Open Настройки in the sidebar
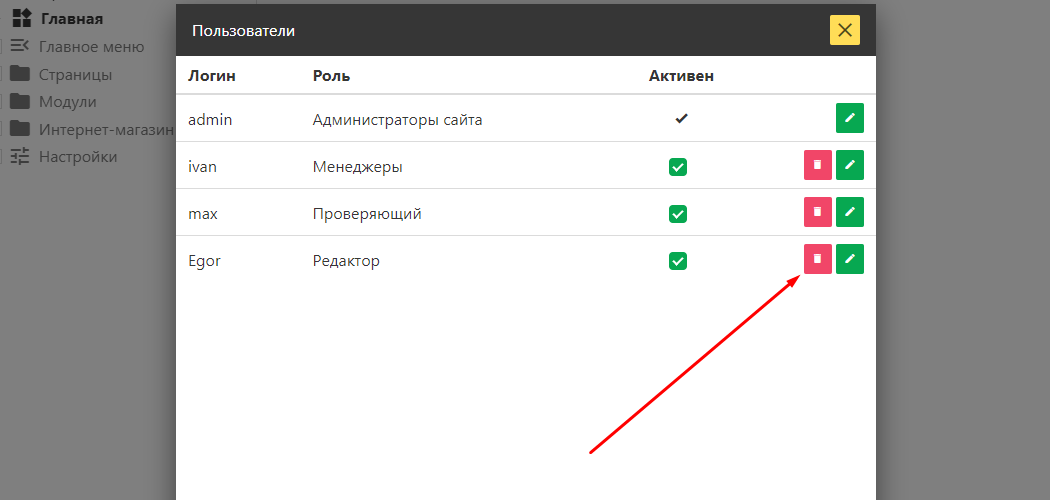The image size is (1050, 500). point(78,157)
